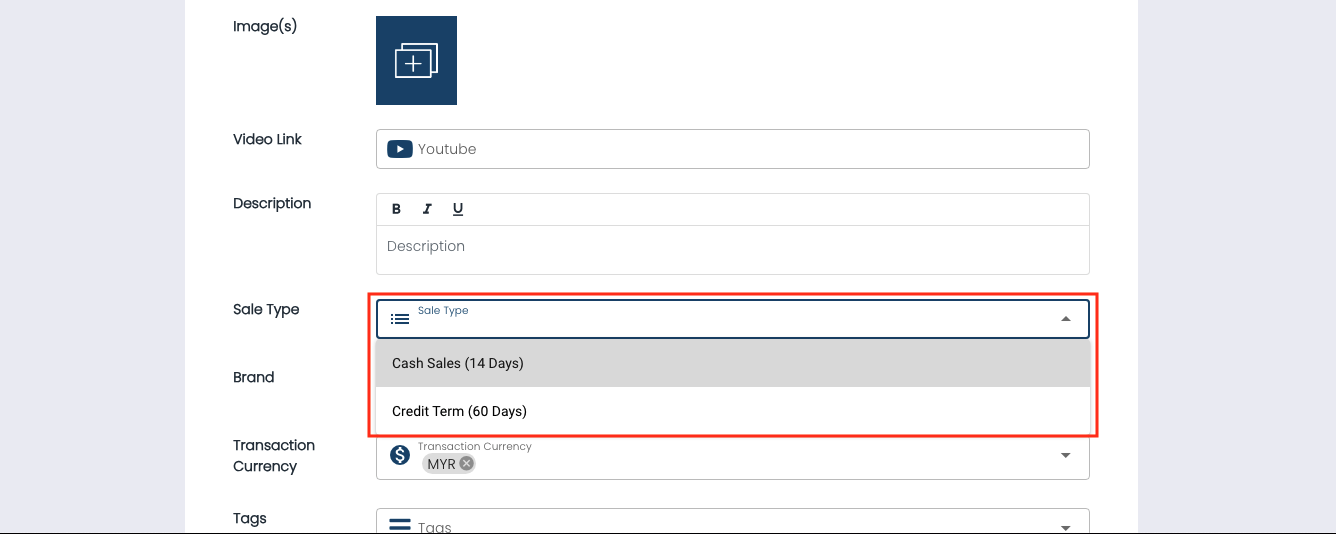Click the dollar icon in Transaction Currency
This screenshot has width=1336, height=534.
[x=400, y=455]
